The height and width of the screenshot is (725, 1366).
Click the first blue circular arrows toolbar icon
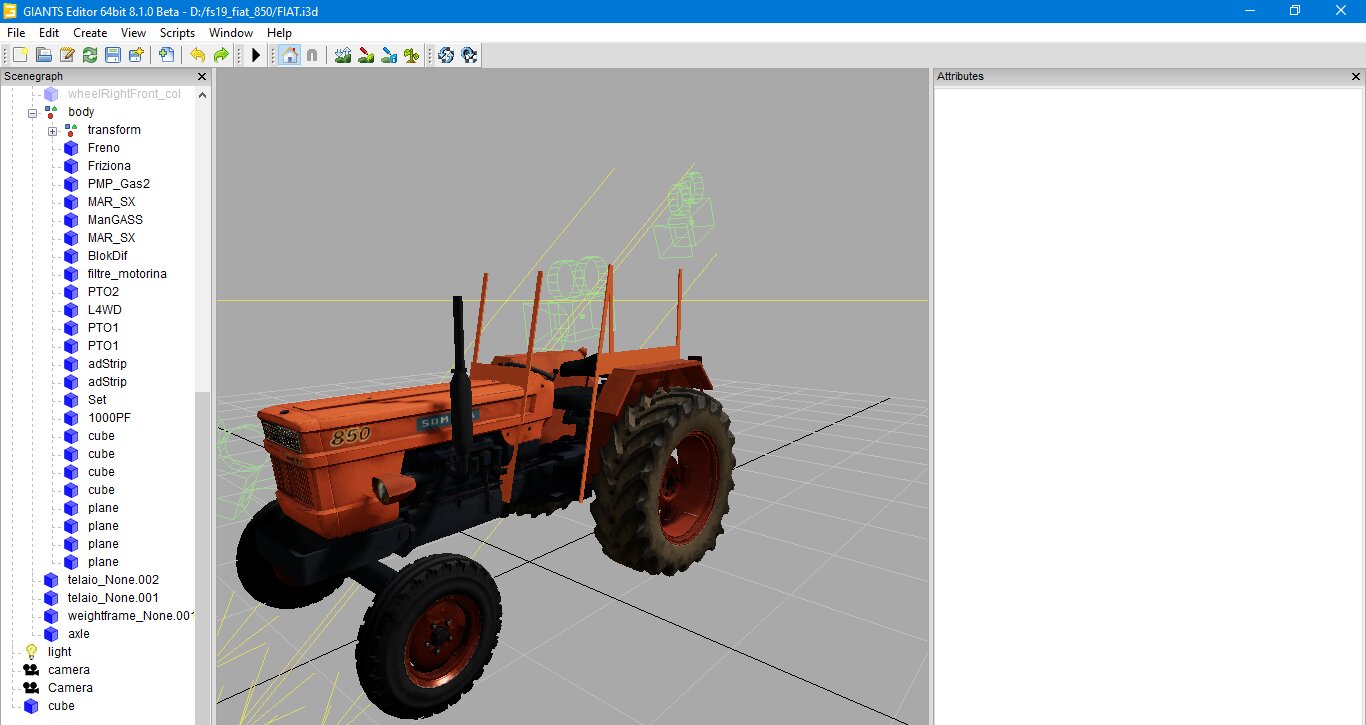(446, 55)
